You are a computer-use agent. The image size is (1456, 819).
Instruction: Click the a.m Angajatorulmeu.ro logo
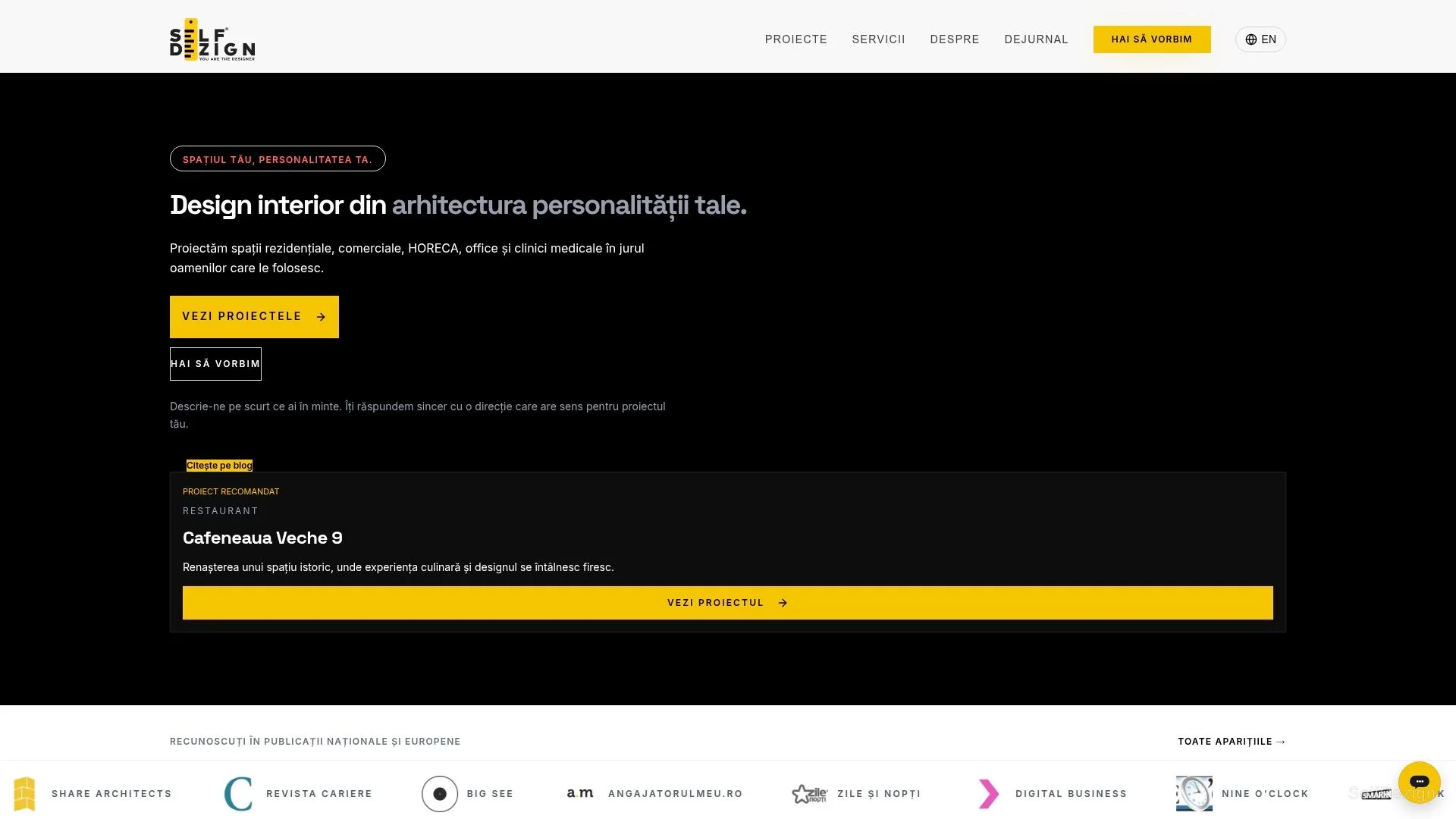point(580,793)
